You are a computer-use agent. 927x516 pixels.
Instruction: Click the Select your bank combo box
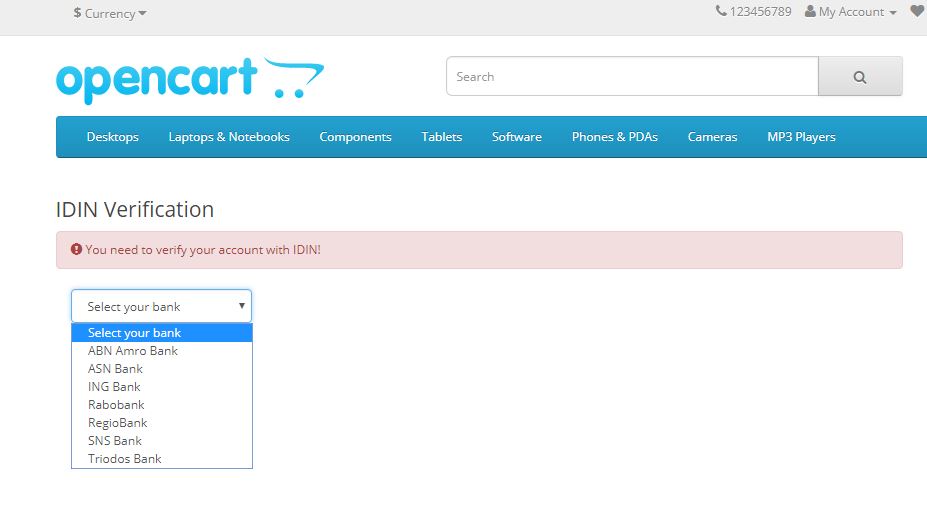pyautogui.click(x=161, y=306)
